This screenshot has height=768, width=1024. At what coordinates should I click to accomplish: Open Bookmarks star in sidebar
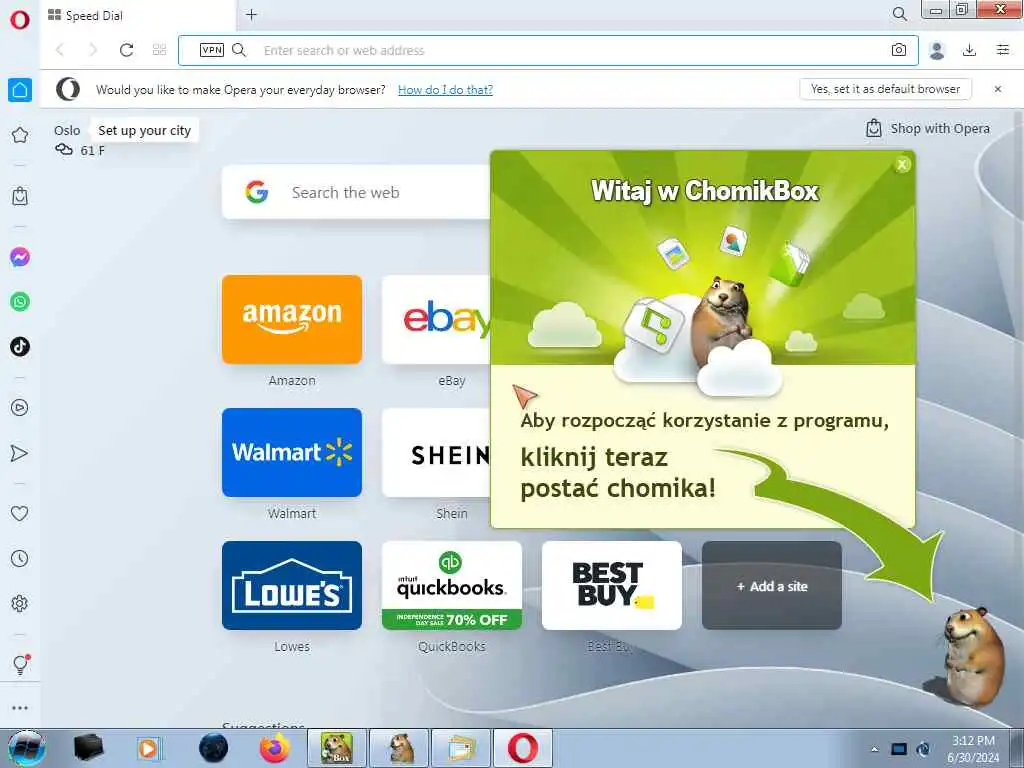pyautogui.click(x=20, y=135)
